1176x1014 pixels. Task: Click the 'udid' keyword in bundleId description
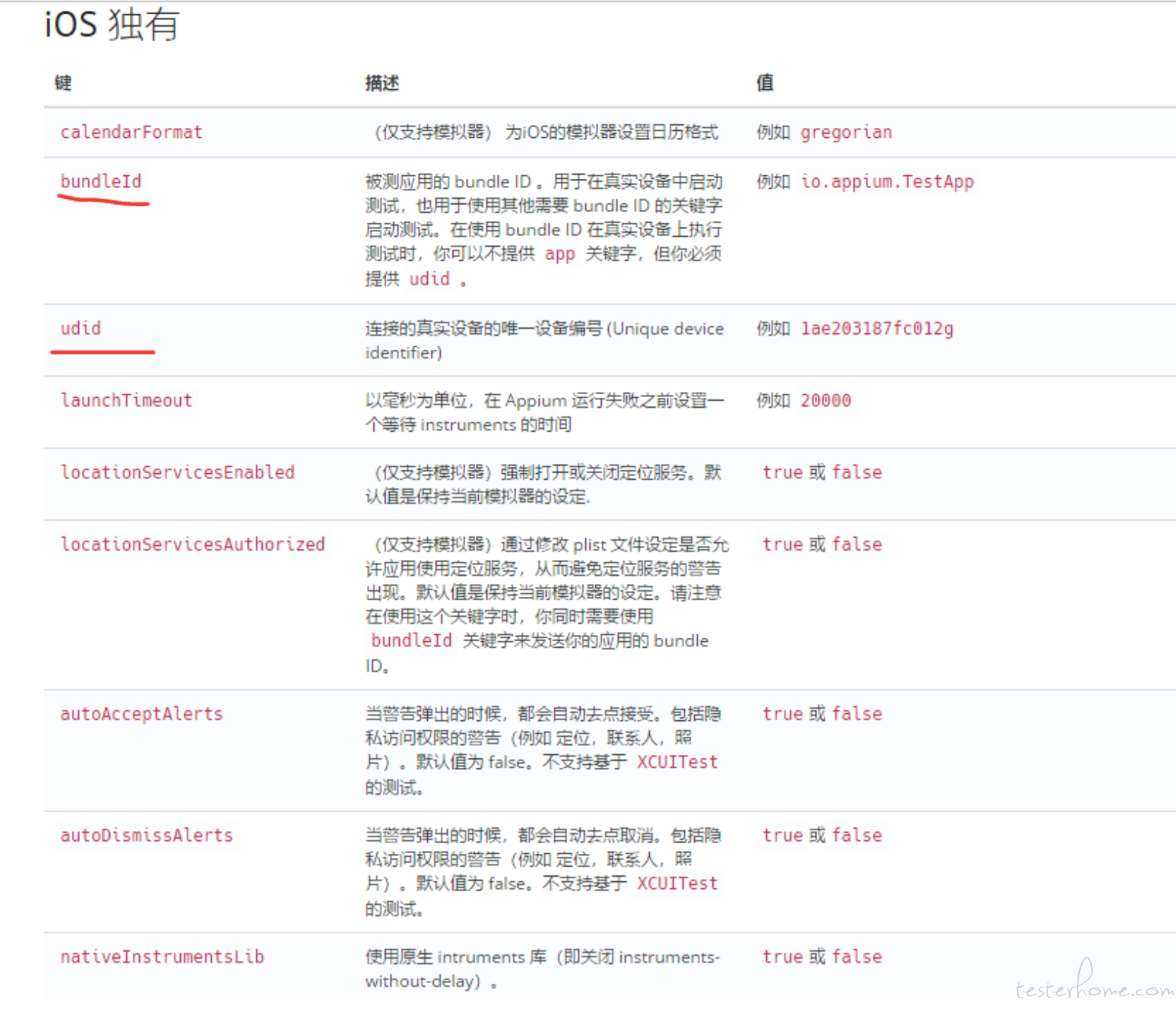pos(429,279)
